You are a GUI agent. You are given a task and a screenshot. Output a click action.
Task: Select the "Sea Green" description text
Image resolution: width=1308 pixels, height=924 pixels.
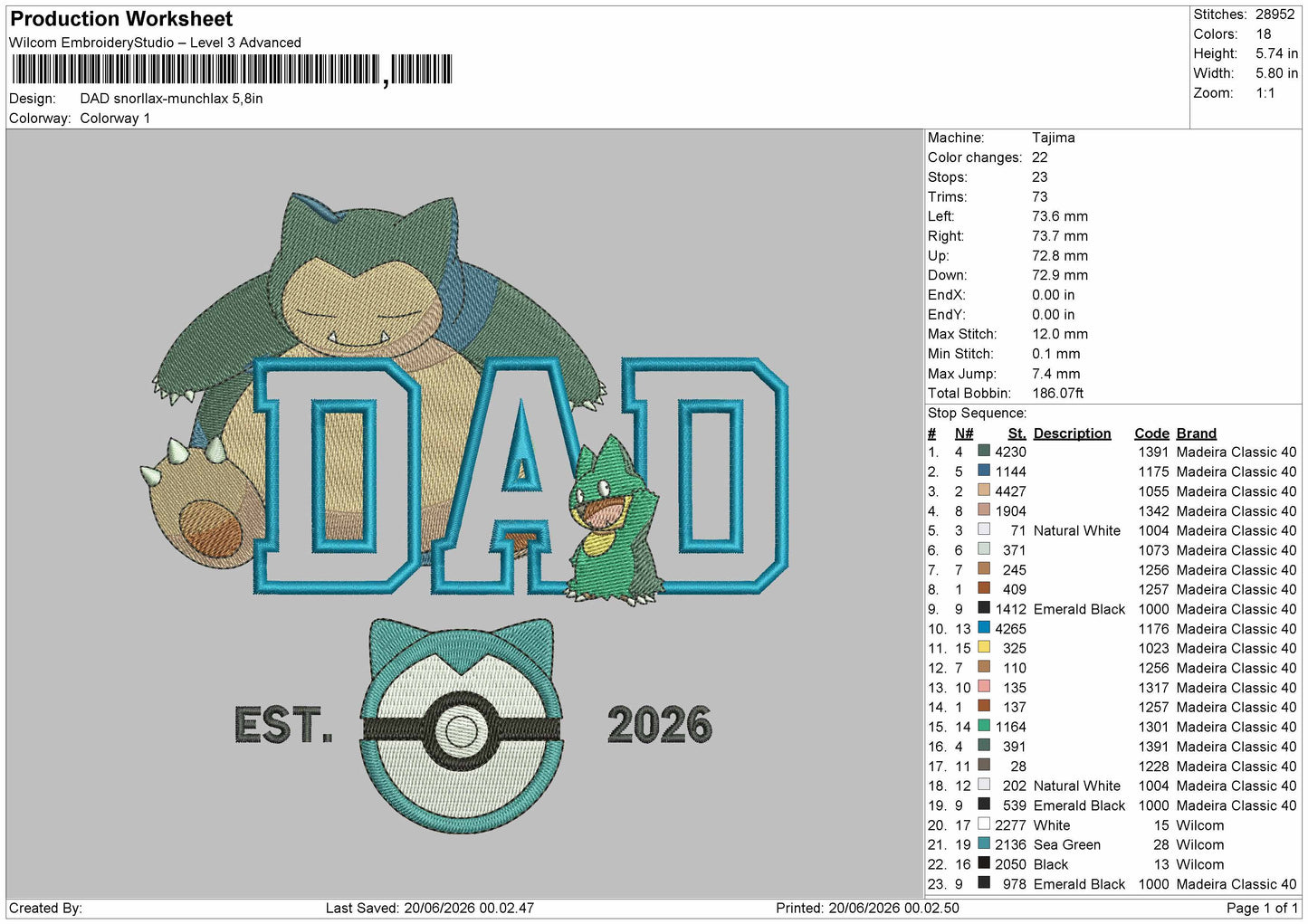(1067, 844)
